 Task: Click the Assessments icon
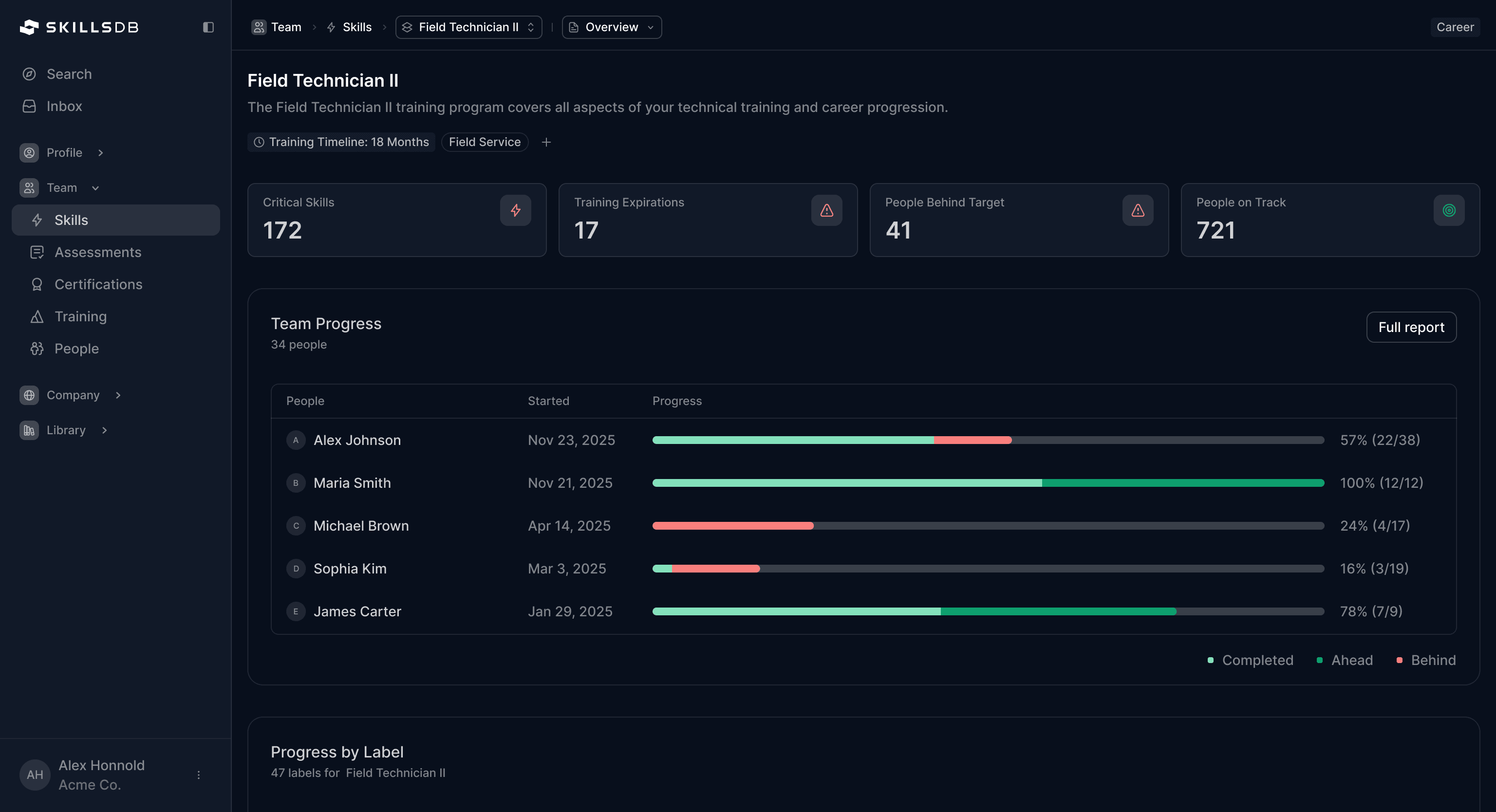[37, 252]
